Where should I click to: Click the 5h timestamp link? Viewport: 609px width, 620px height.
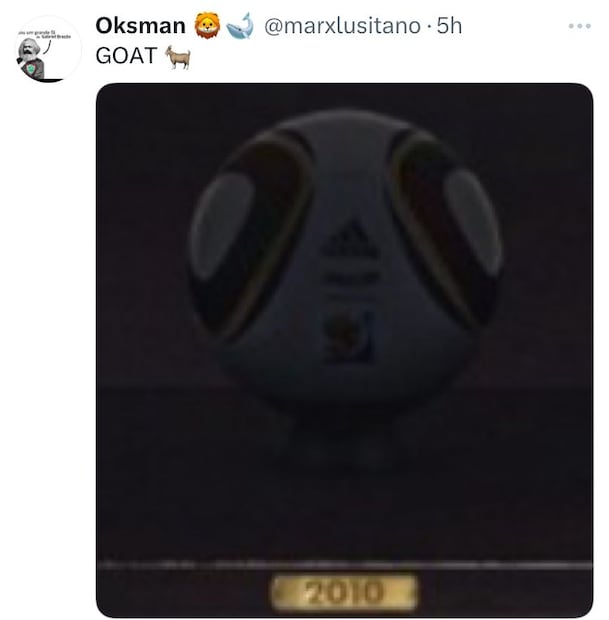449,26
